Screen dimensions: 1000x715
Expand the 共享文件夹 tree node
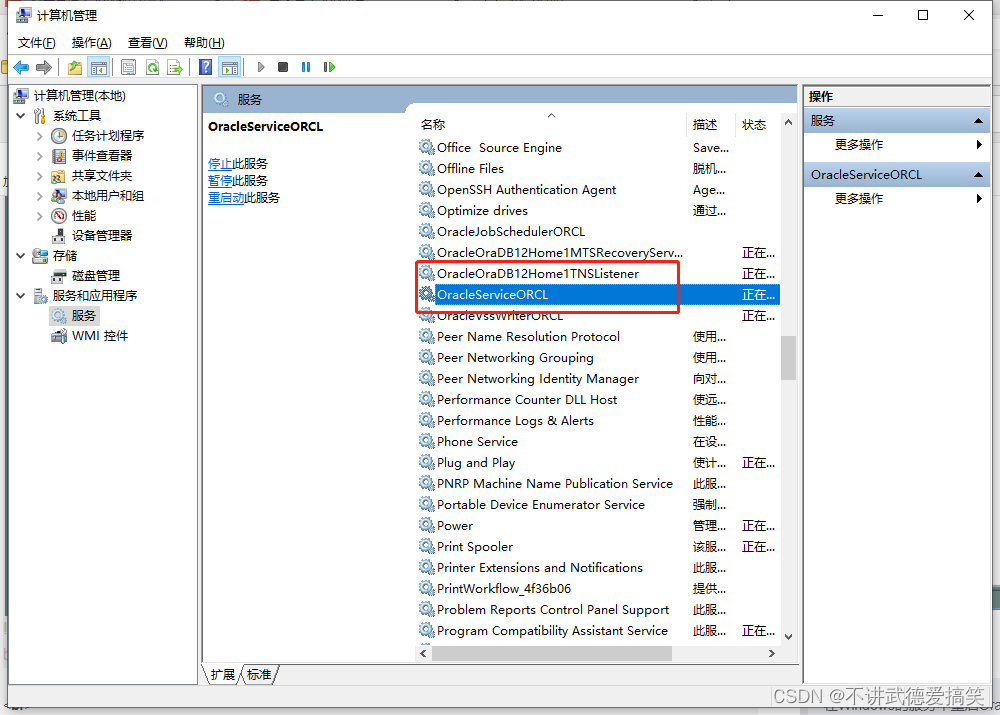click(40, 176)
